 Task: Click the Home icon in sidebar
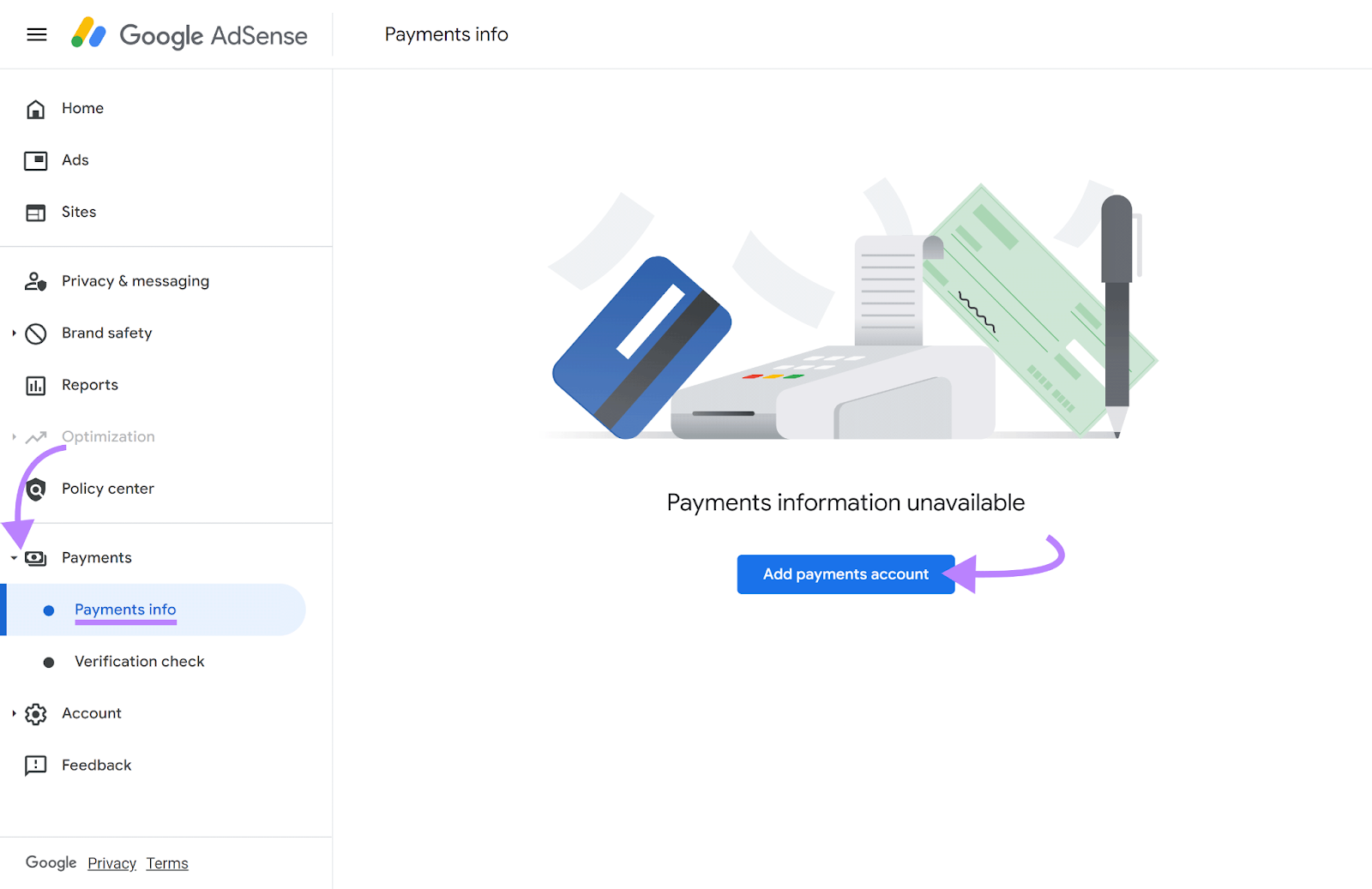(35, 108)
